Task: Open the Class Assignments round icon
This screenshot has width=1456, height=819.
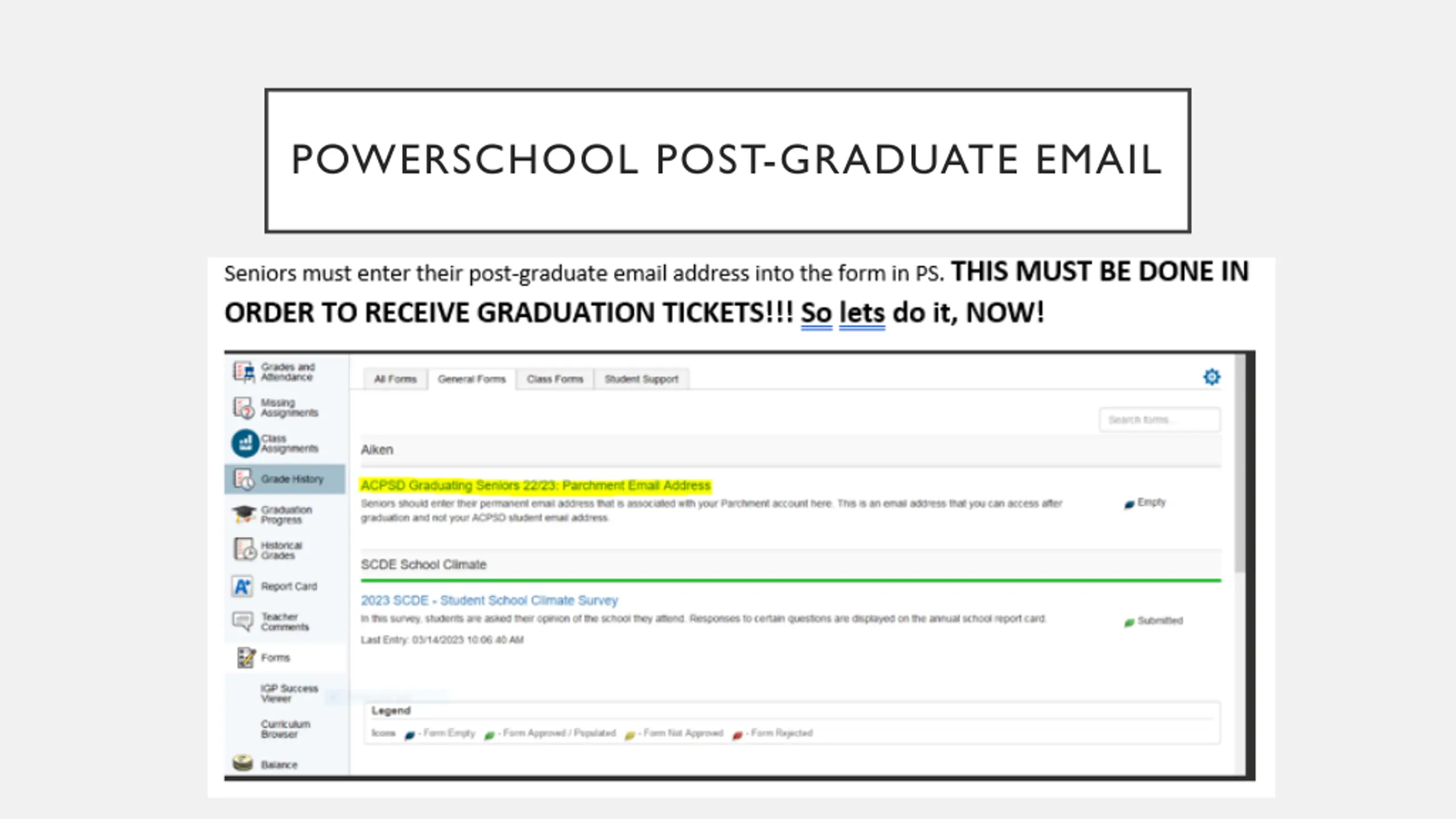Action: click(x=245, y=443)
